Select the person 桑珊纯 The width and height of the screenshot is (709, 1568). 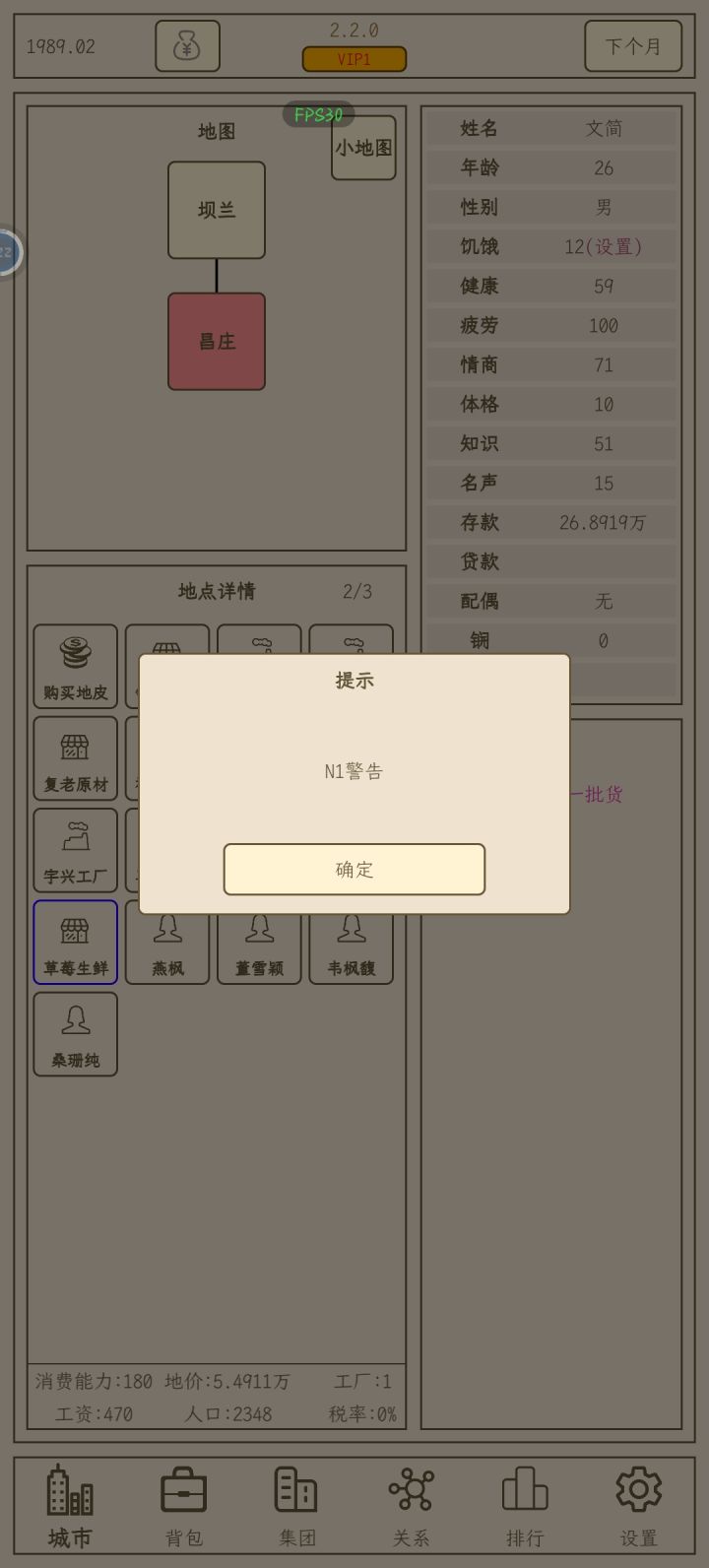pyautogui.click(x=76, y=1034)
